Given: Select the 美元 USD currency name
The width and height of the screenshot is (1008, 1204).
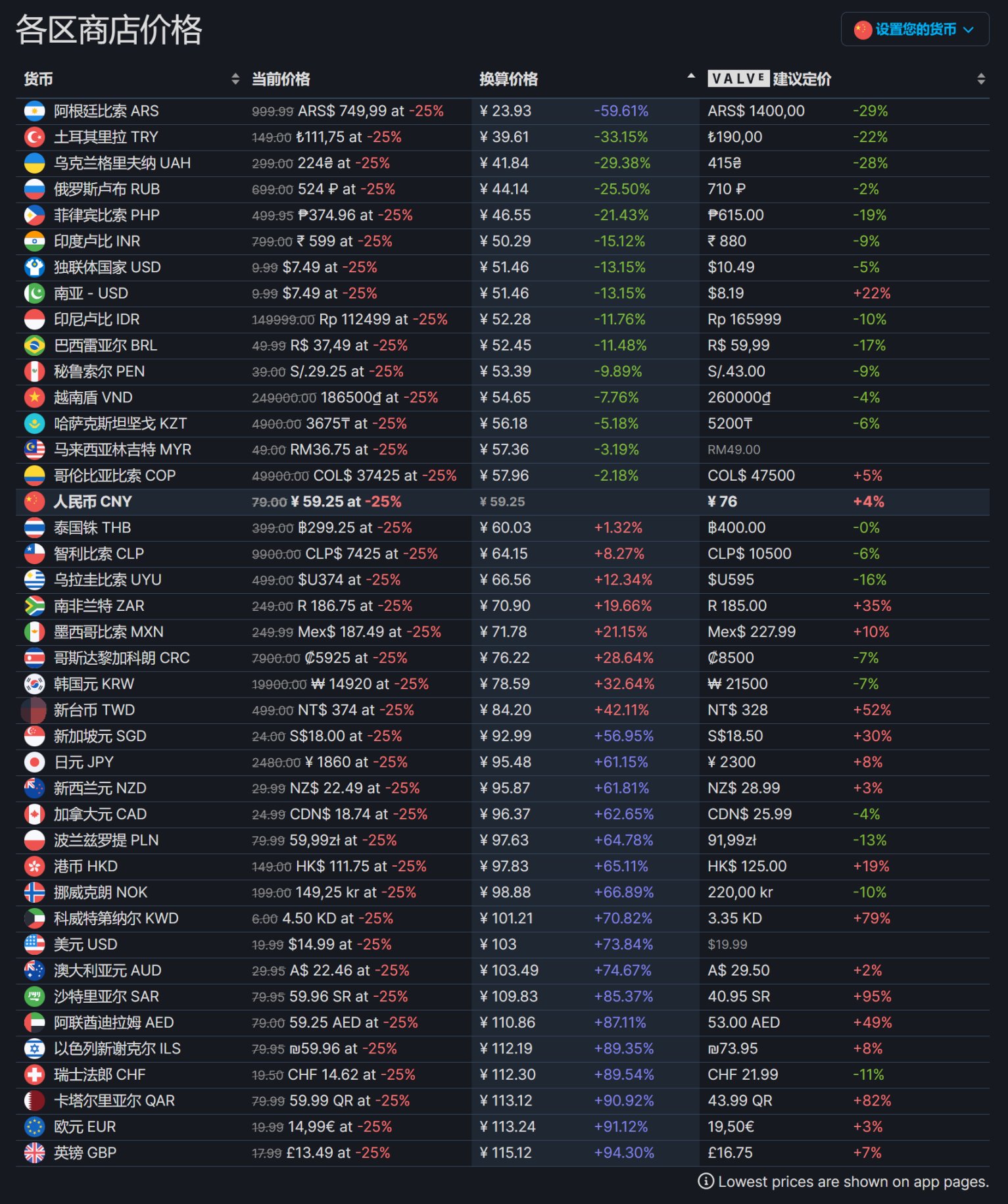Looking at the screenshot, I should [x=85, y=944].
